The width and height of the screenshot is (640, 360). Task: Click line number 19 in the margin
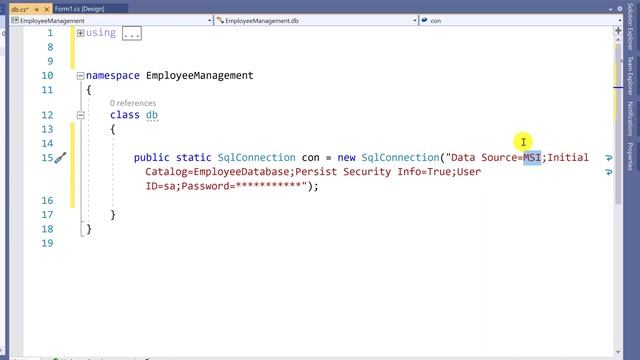[47, 243]
